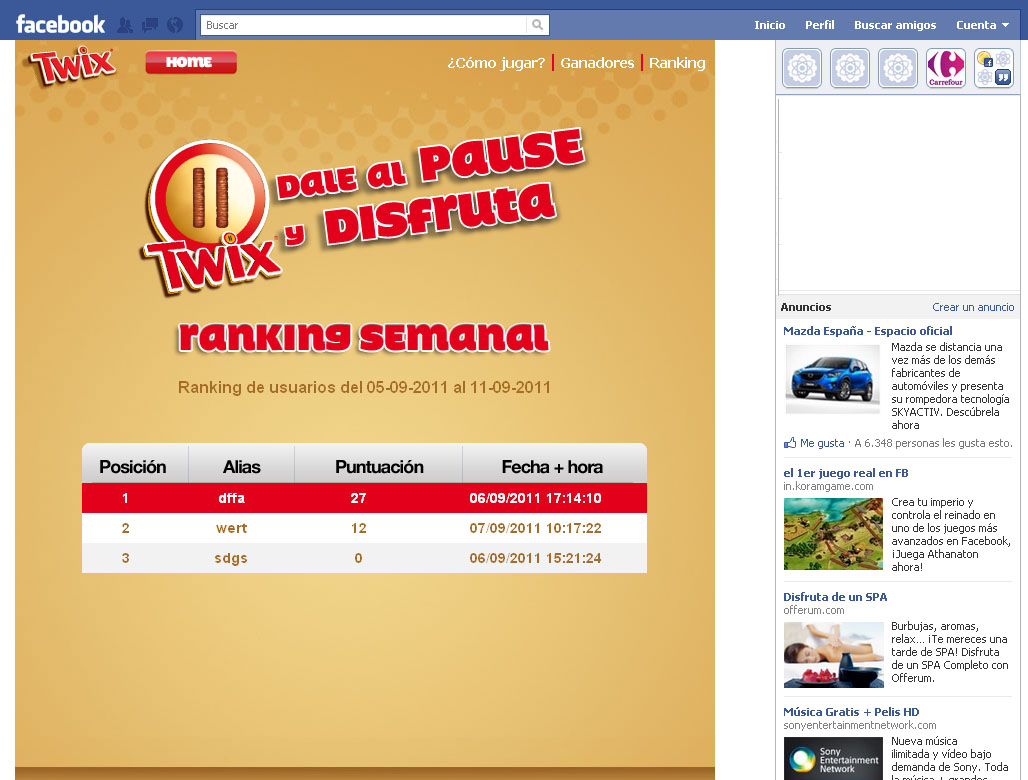Open Mazda España - Espacio oficial ad
Image resolution: width=1028 pixels, height=780 pixels.
pyautogui.click(x=867, y=331)
